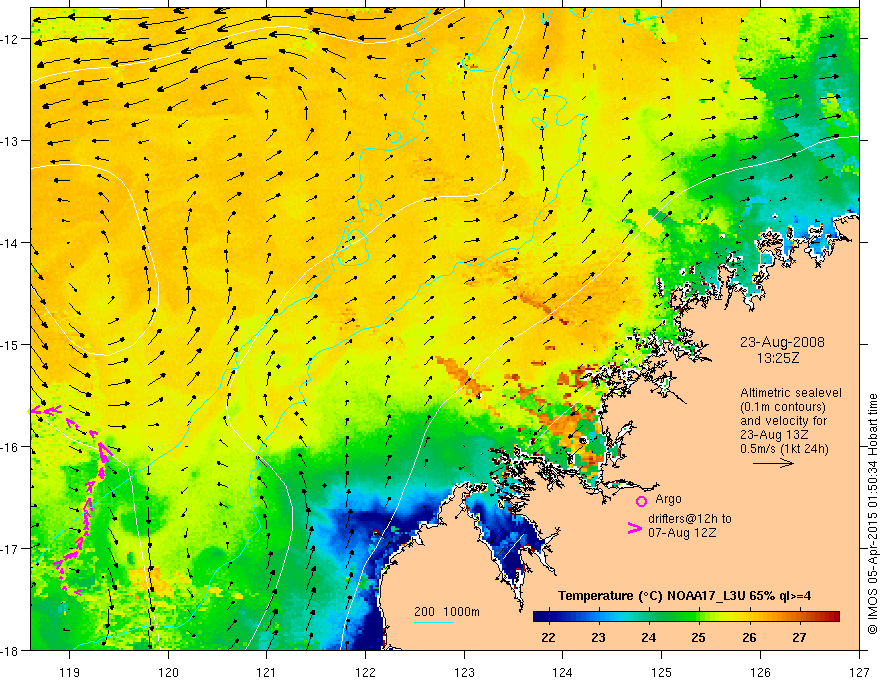Screen dimensions: 880x680
Task: Click longitude axis label 125
Action: point(662,672)
